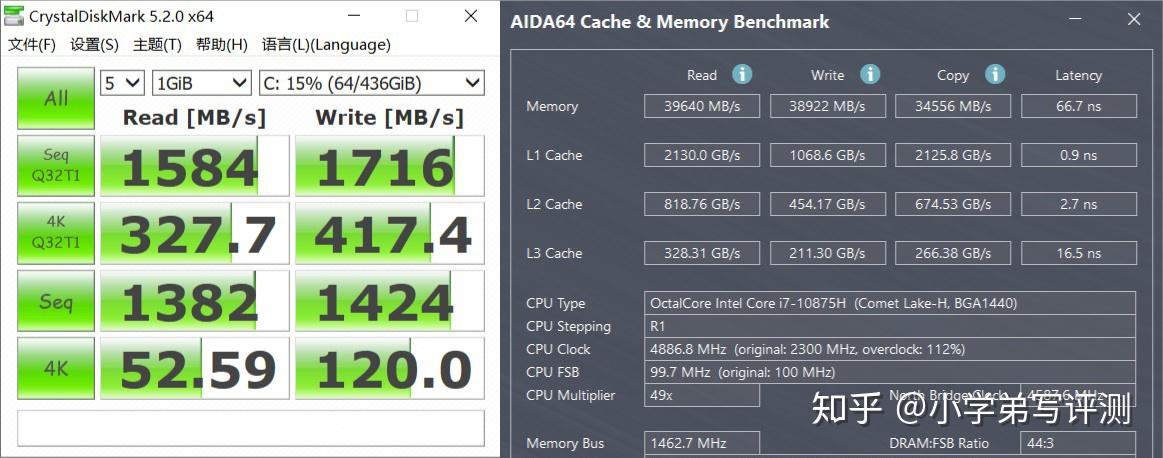Close the CrystalDiskMark window
Image resolution: width=1163 pixels, height=458 pixels.
point(471,16)
